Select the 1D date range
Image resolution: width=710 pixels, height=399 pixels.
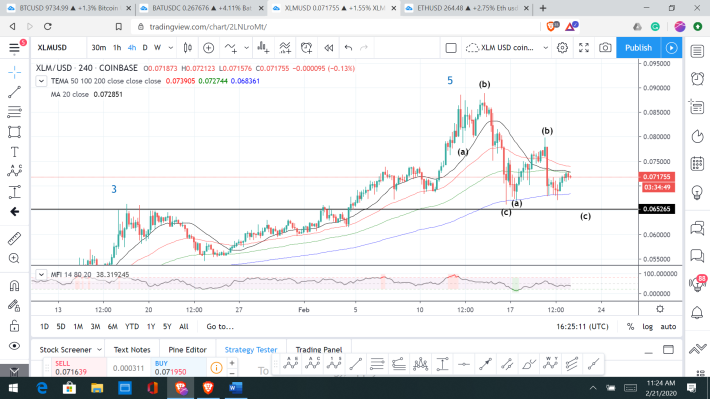(x=44, y=327)
